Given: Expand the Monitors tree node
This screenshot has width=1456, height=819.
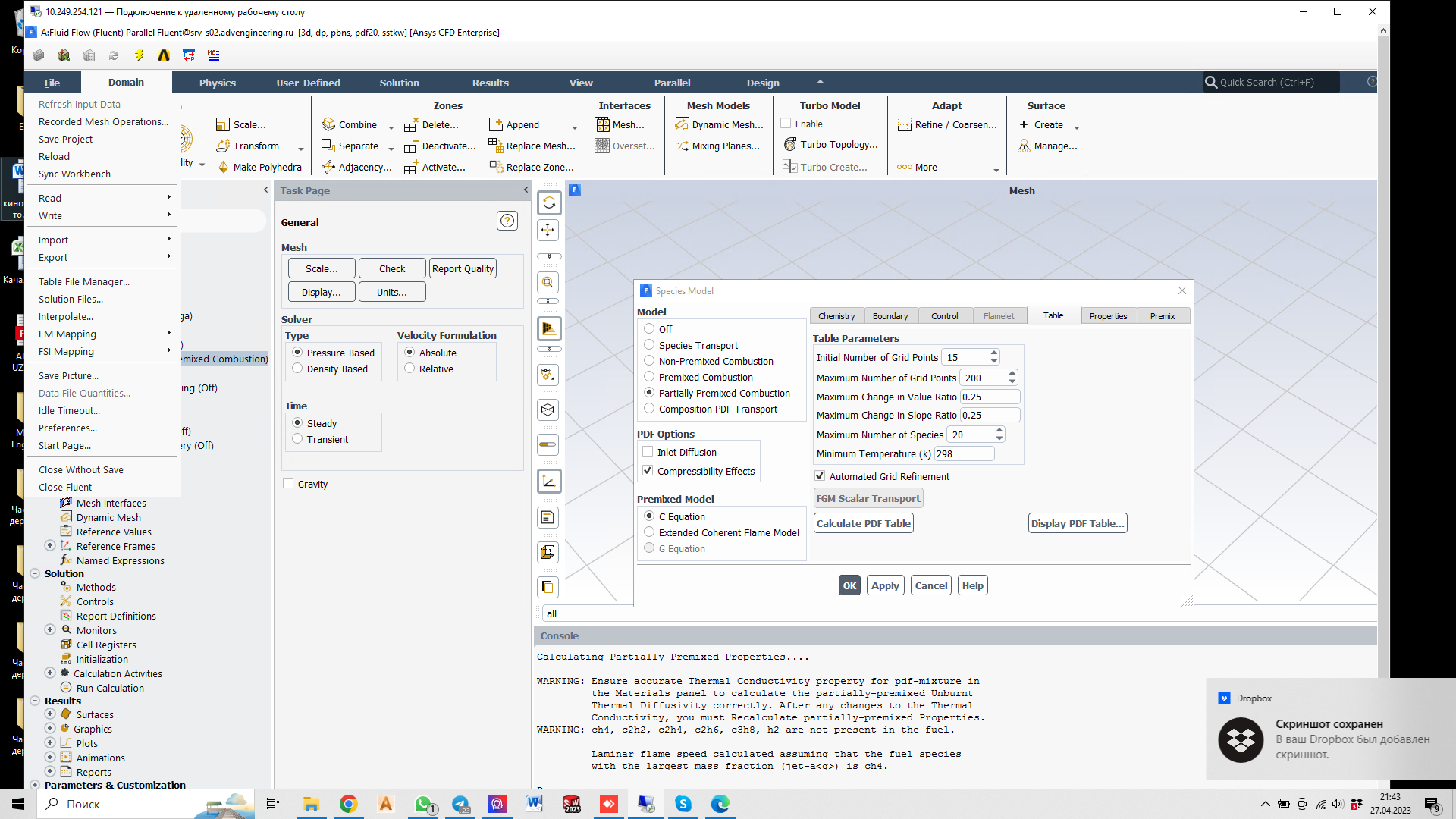Looking at the screenshot, I should pyautogui.click(x=50, y=629).
